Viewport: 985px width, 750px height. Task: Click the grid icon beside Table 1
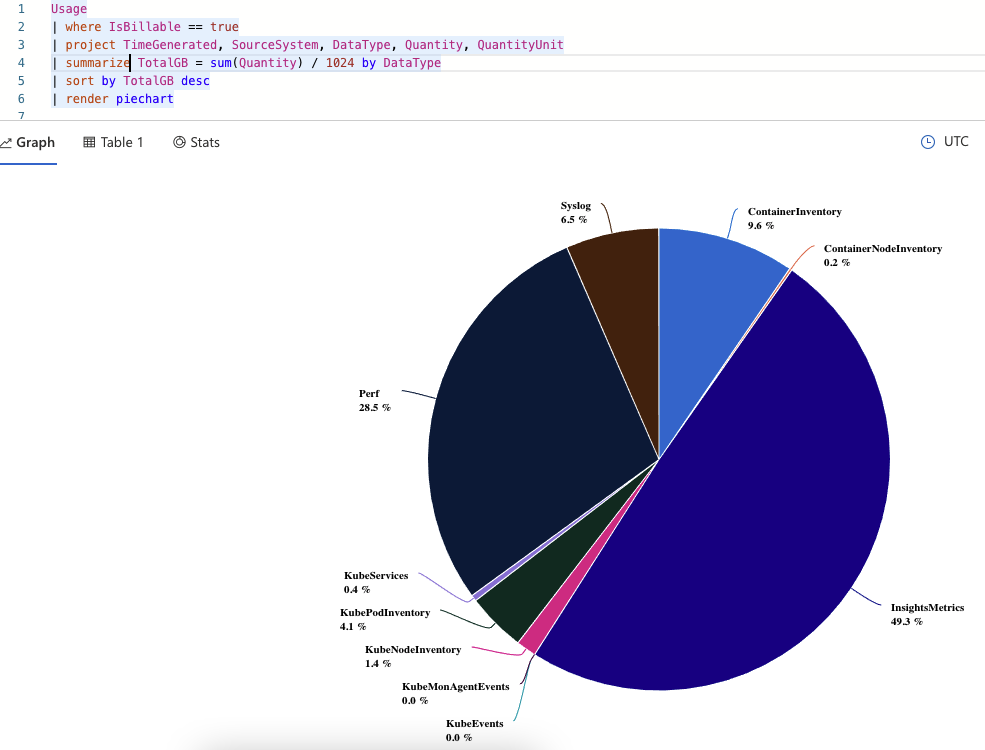pyautogui.click(x=89, y=142)
